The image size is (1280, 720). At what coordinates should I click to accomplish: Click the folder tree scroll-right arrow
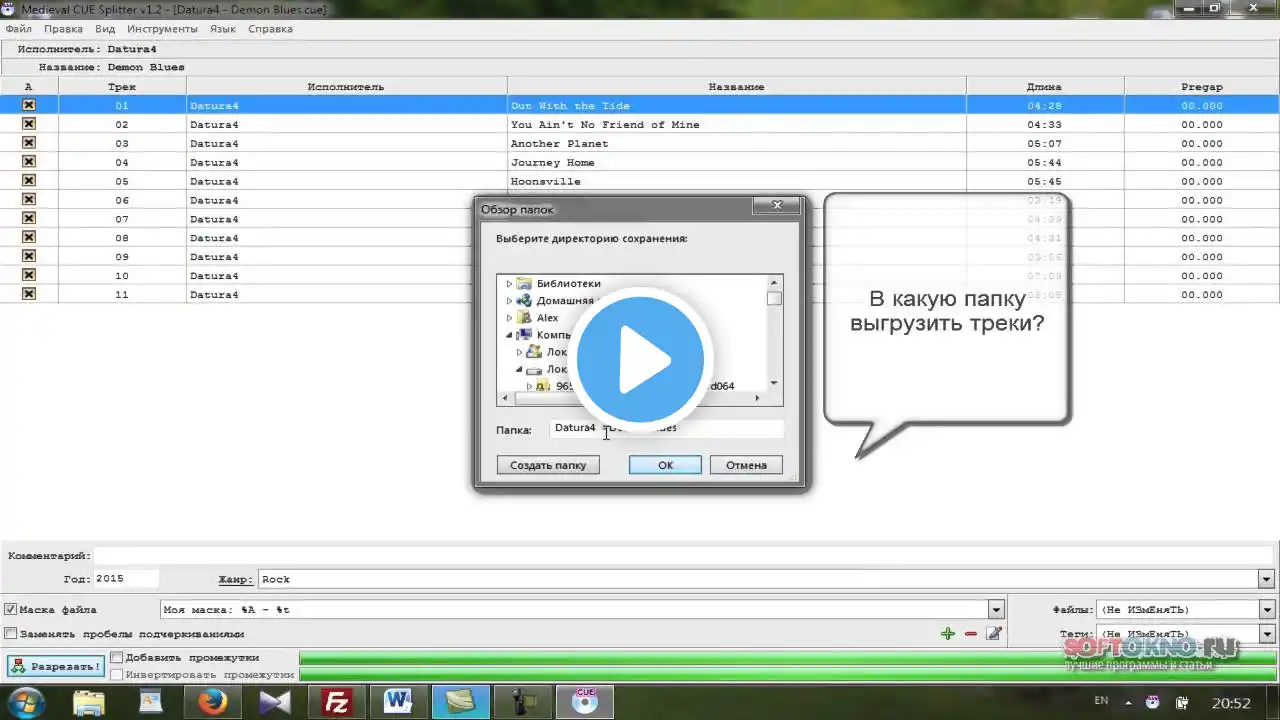757,398
